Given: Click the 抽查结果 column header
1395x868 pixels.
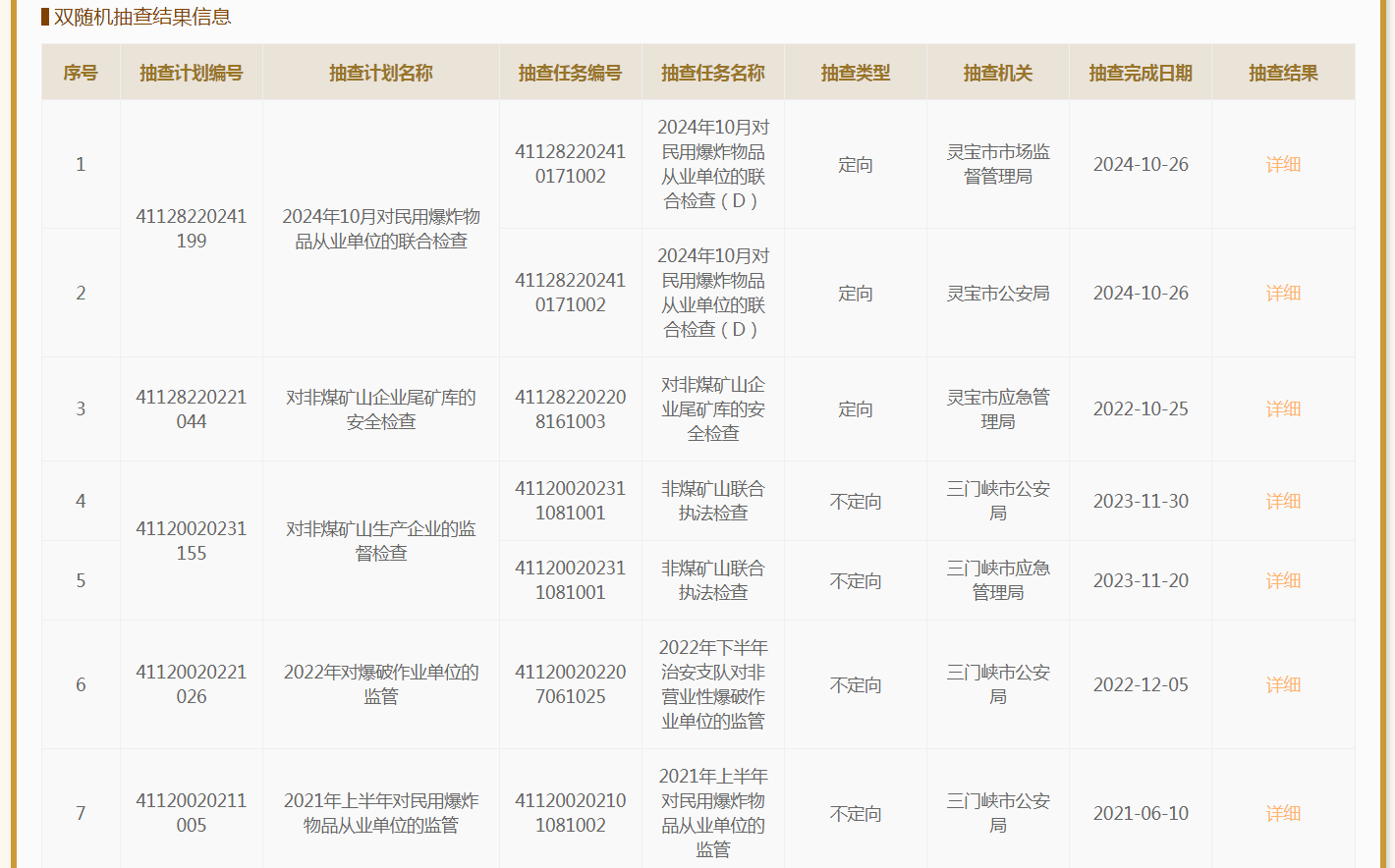Looking at the screenshot, I should pyautogui.click(x=1283, y=73).
